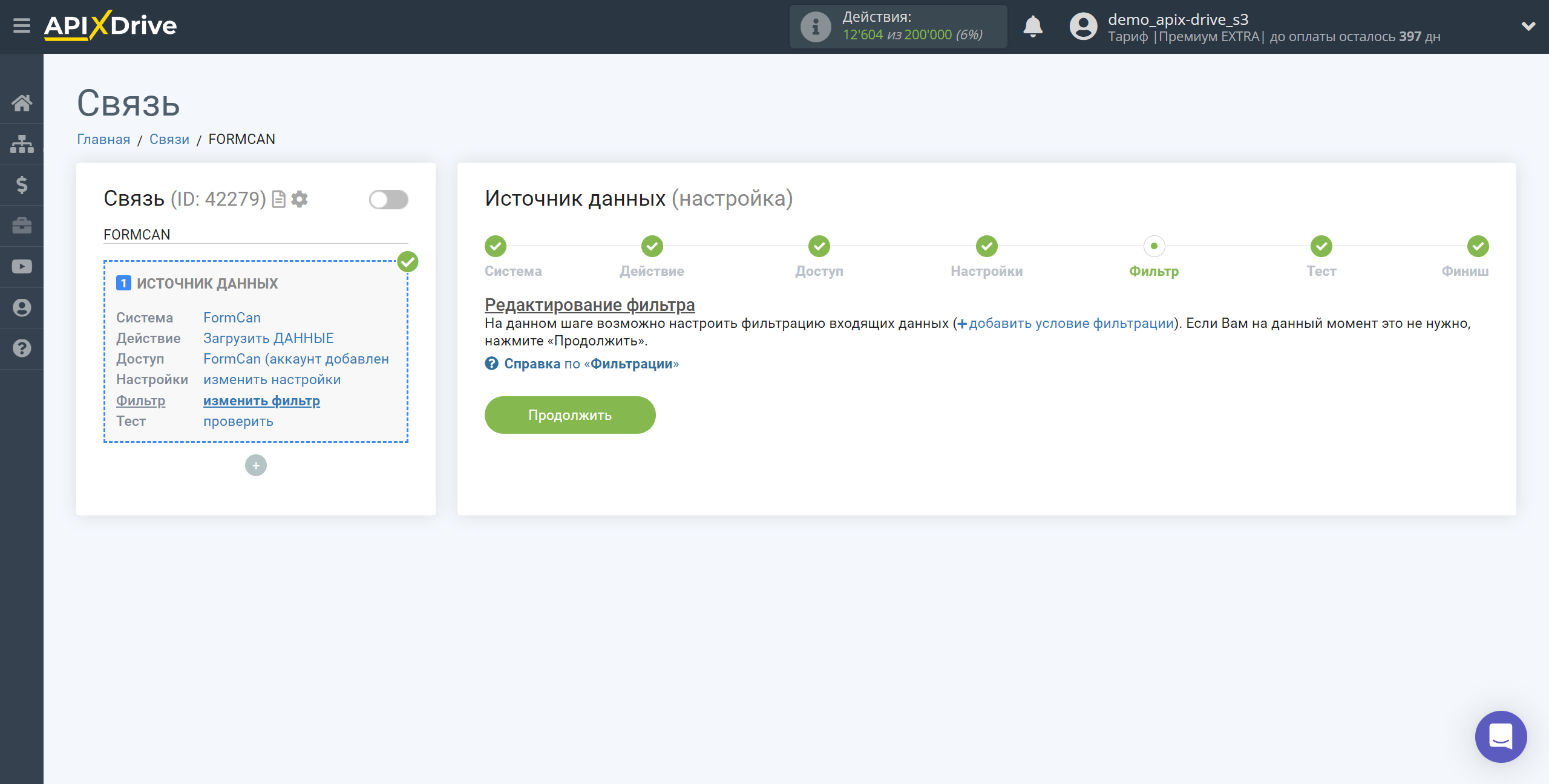Toggle the connection on/off switch
Screen dimensions: 1549x784
click(388, 200)
